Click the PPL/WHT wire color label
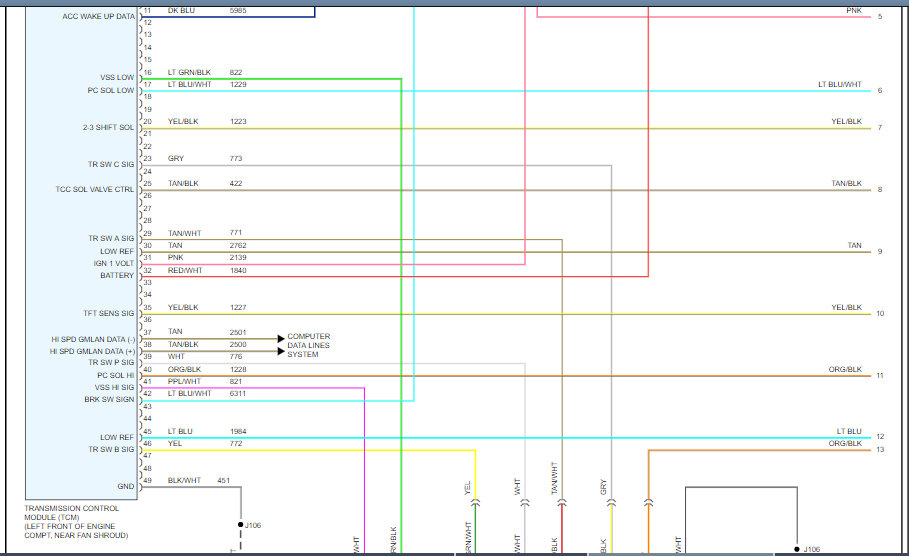909x556 pixels. click(x=184, y=381)
